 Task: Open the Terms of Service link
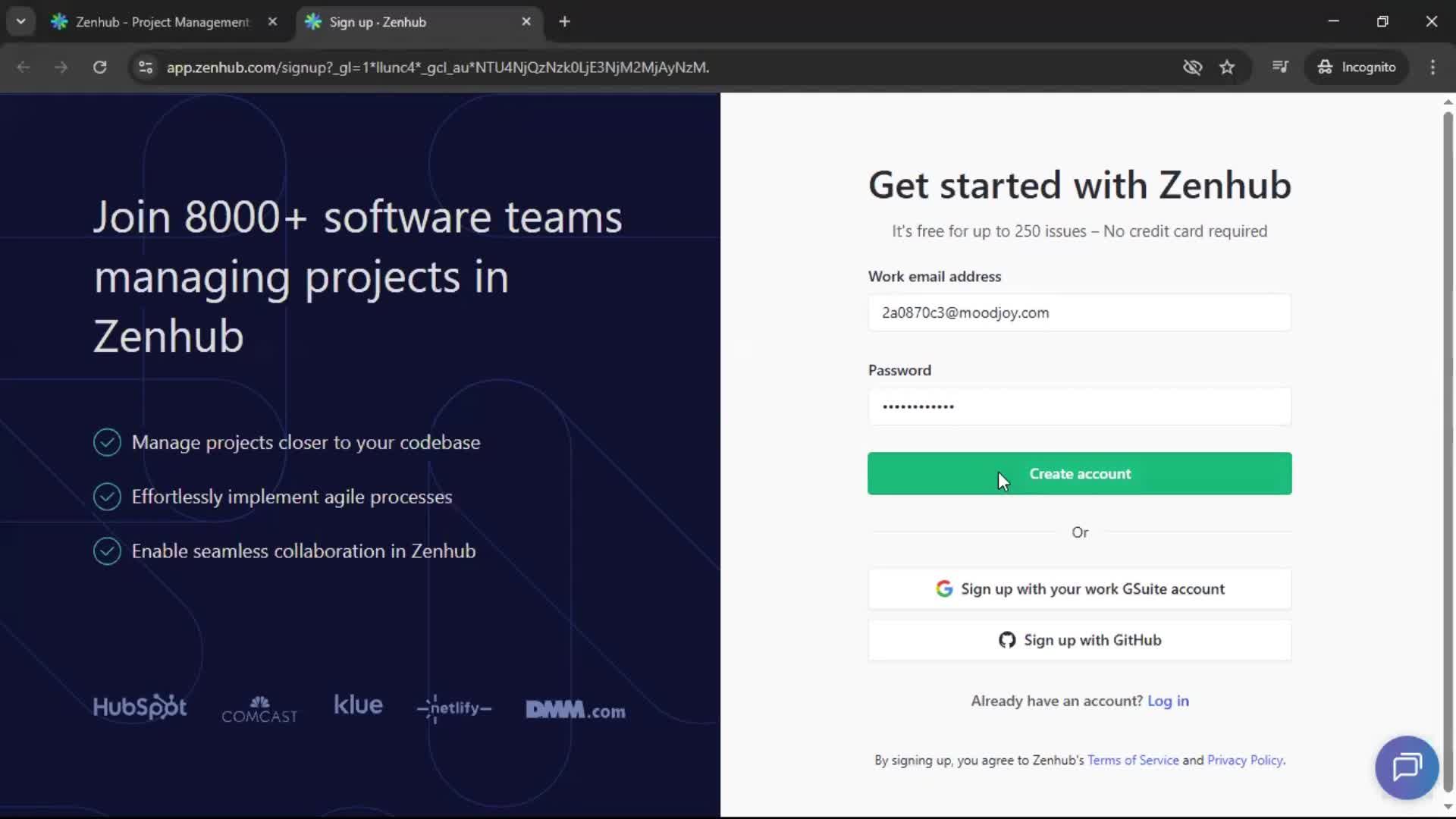pos(1132,760)
